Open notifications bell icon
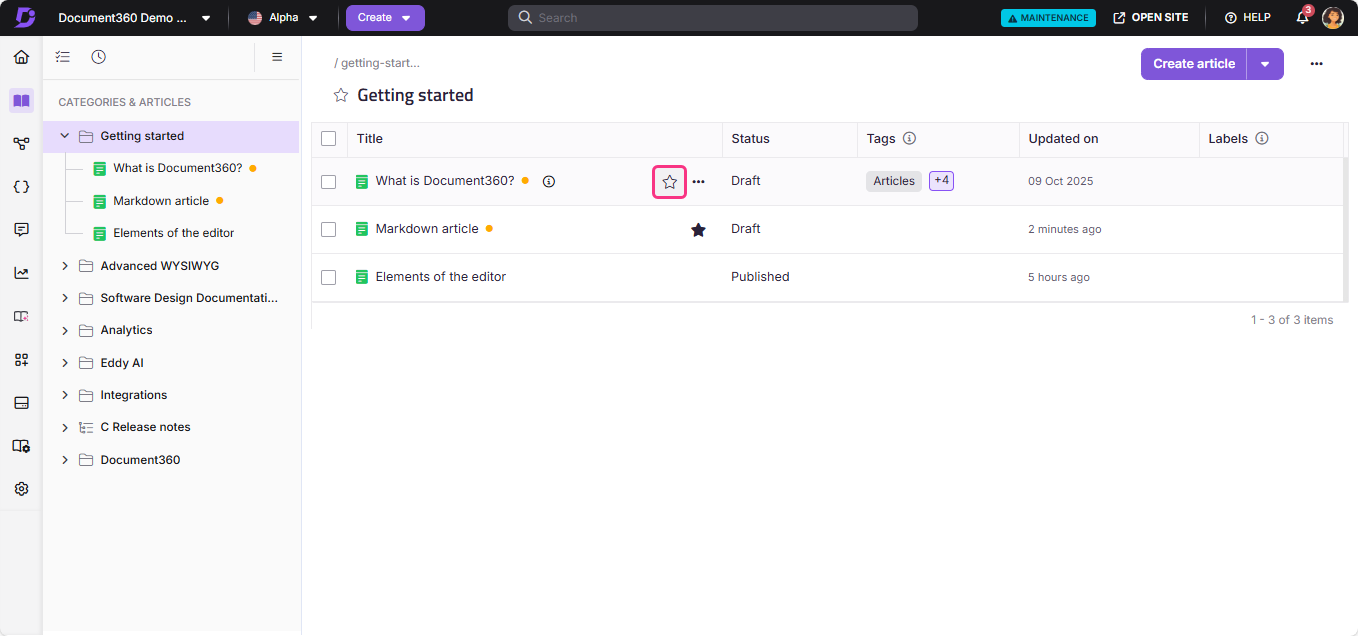1358x636 pixels. pyautogui.click(x=1302, y=18)
